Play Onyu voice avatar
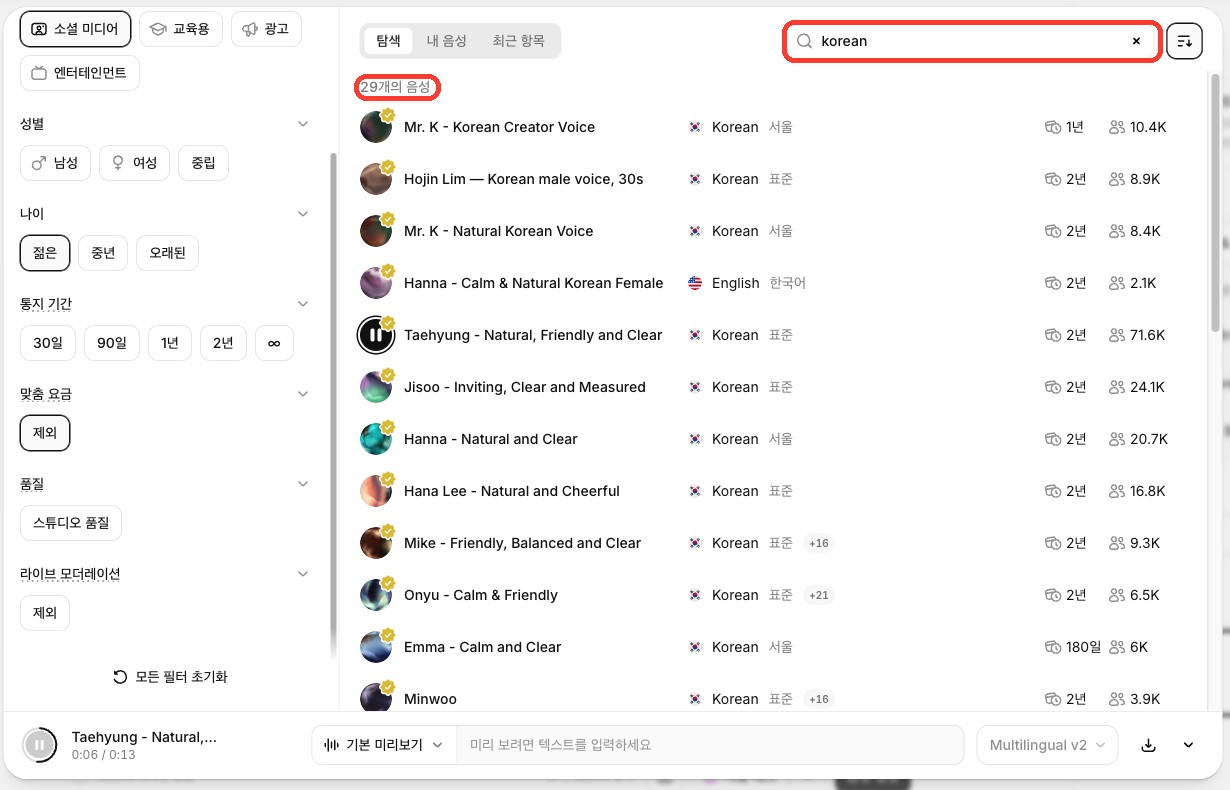The width and height of the screenshot is (1230, 790). pos(376,595)
